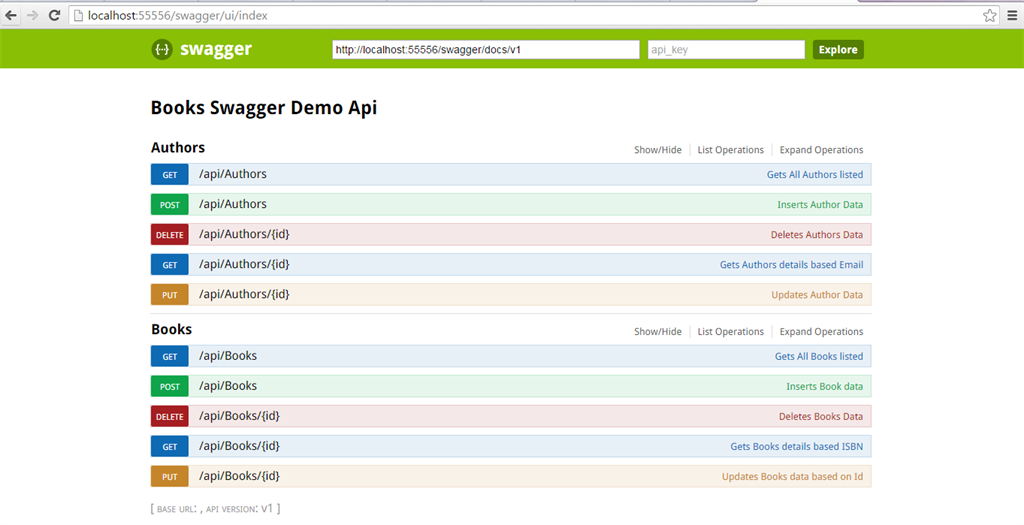Bookmark this page with the star icon
The height and width of the screenshot is (525, 1024).
pos(989,16)
